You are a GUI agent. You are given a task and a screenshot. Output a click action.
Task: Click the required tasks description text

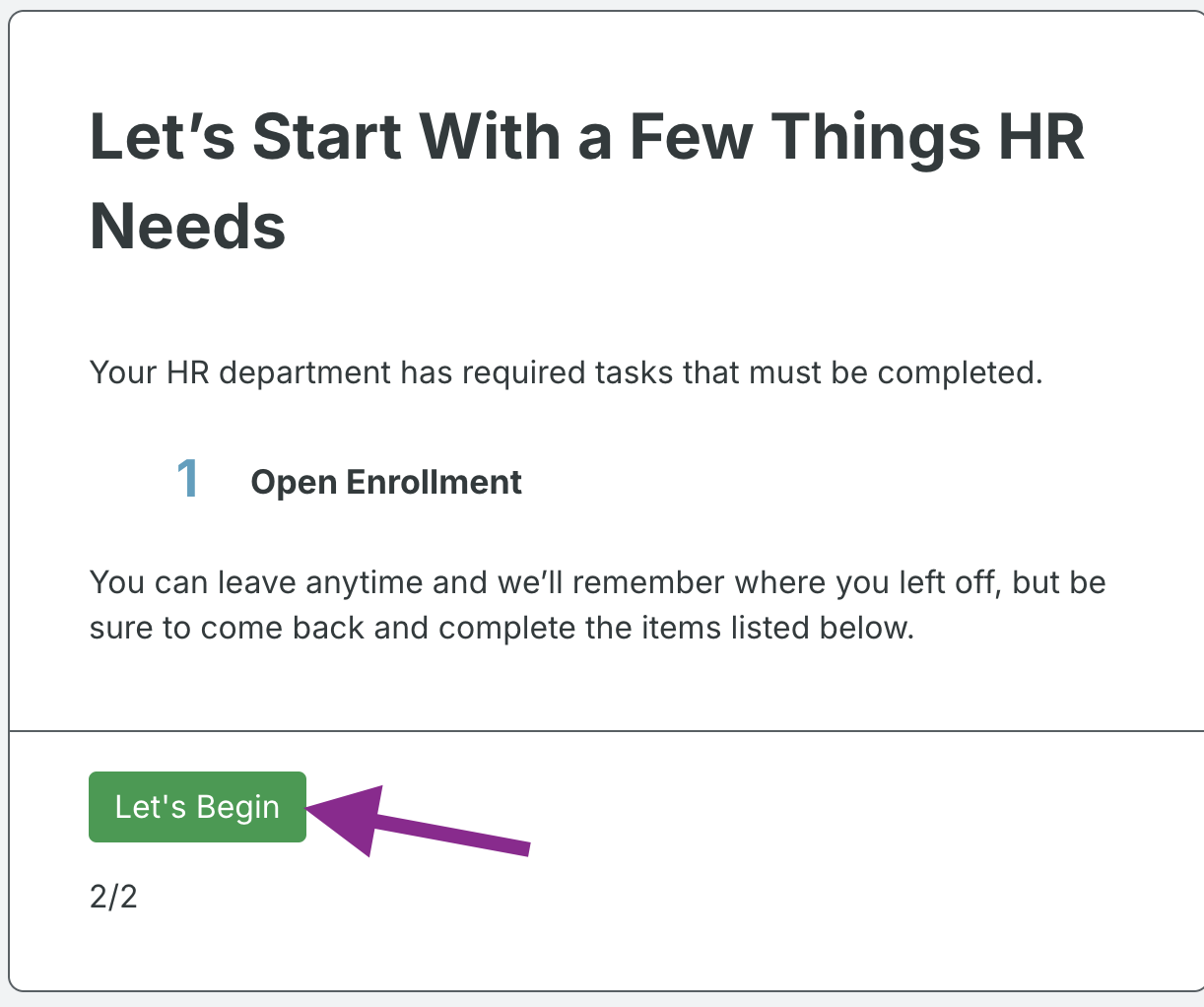point(567,372)
